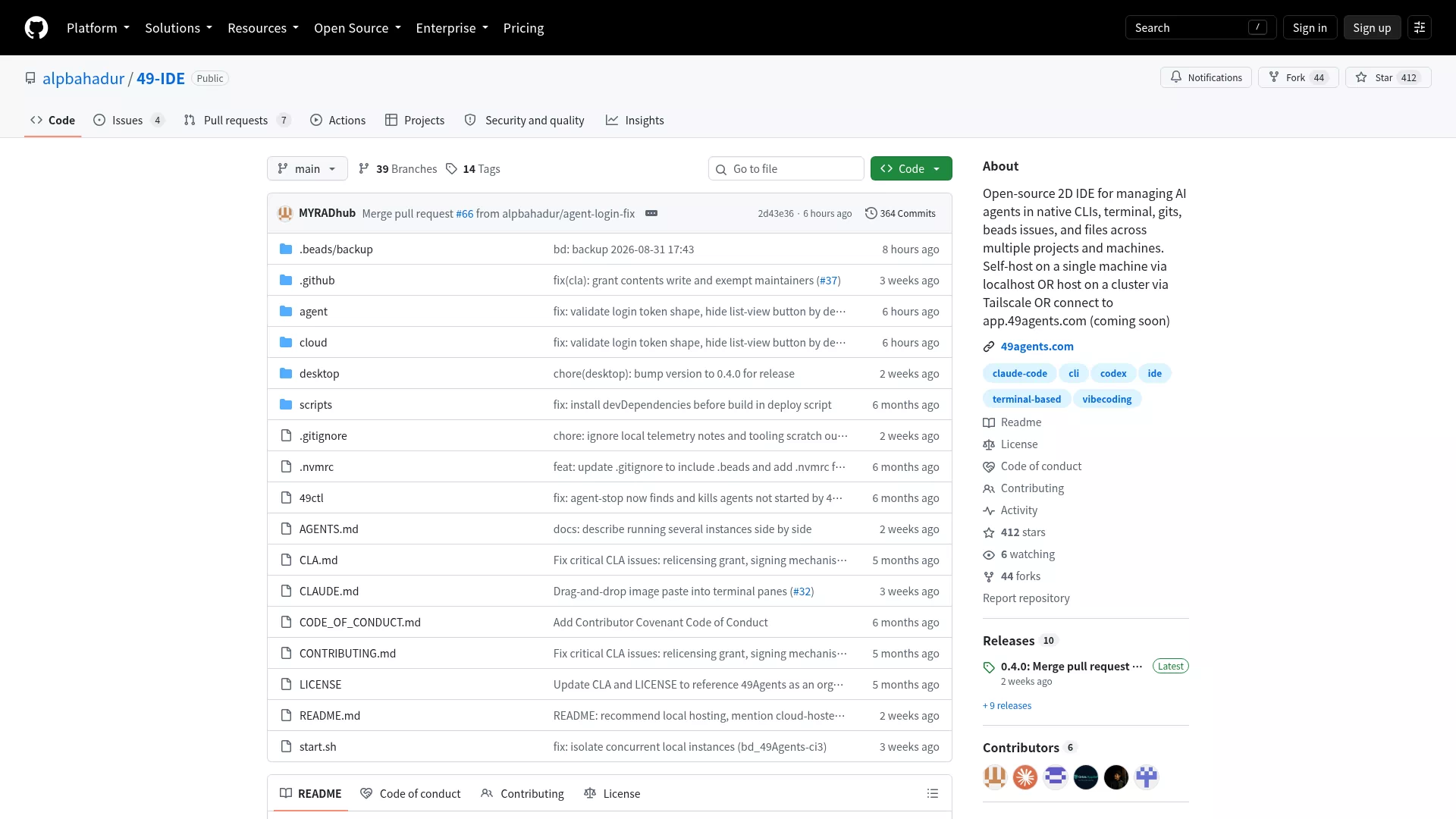The width and height of the screenshot is (1456, 819).
Task: Click the tag icon beside 14 Tags
Action: [x=452, y=169]
